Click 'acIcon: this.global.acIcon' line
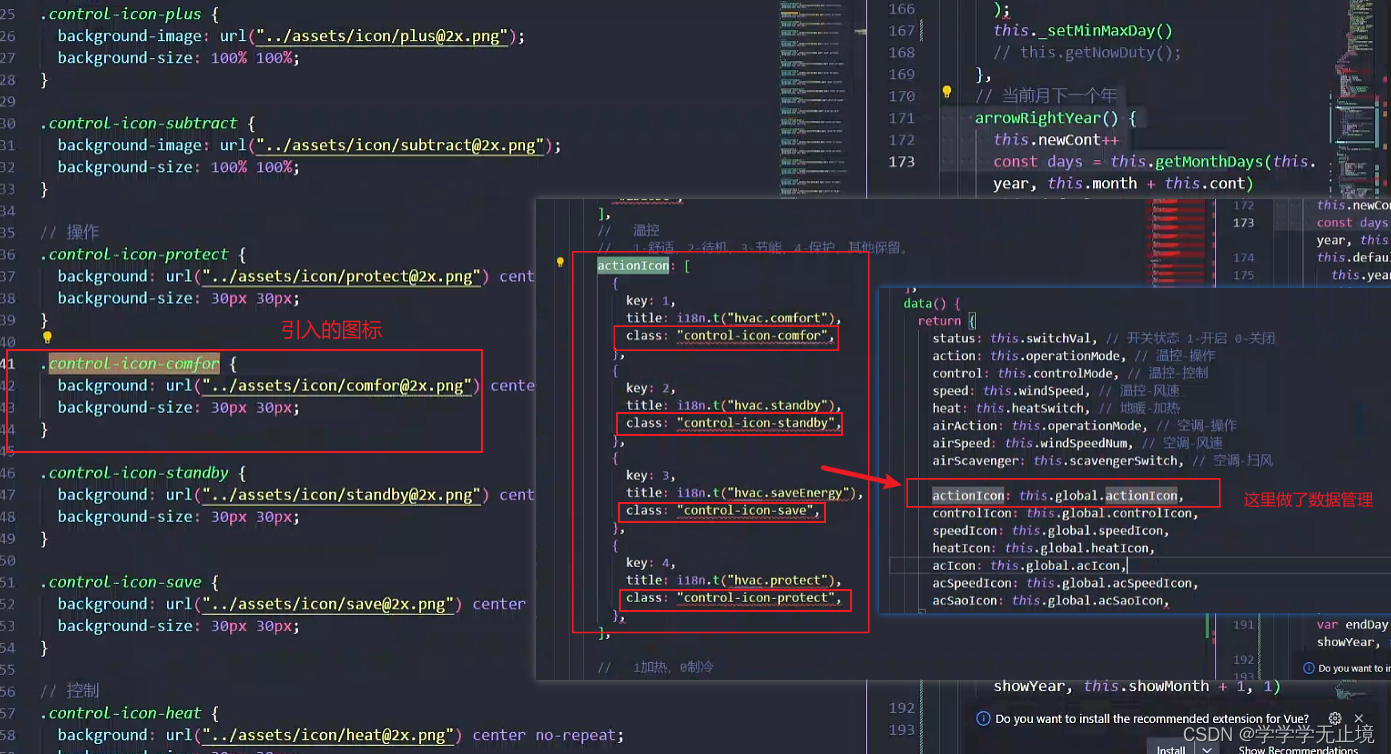The height and width of the screenshot is (754, 1391). click(x=1030, y=565)
